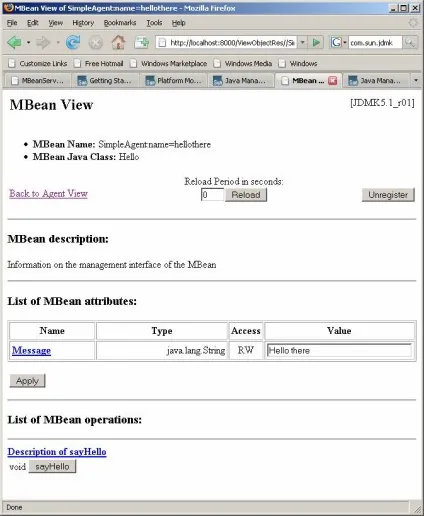Click the search magnifier icon

(410, 43)
